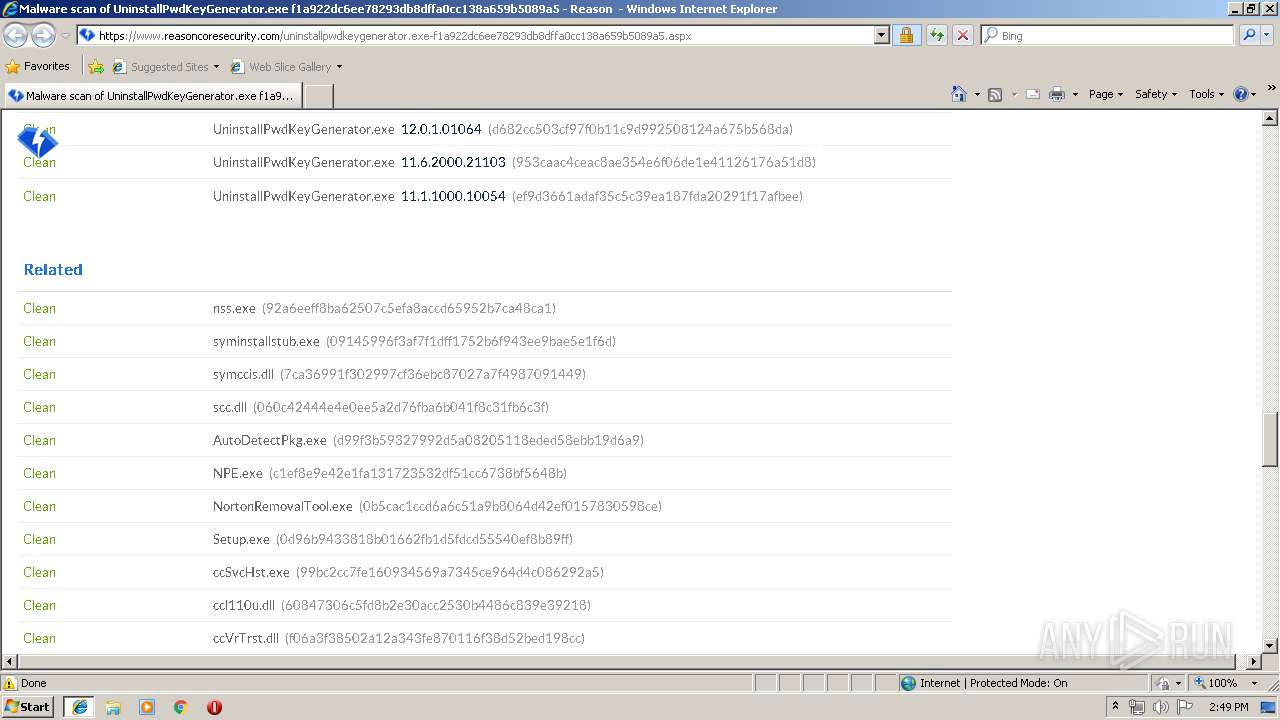Expand address bar URL dropdown arrow
The width and height of the screenshot is (1280, 720).
(x=881, y=35)
